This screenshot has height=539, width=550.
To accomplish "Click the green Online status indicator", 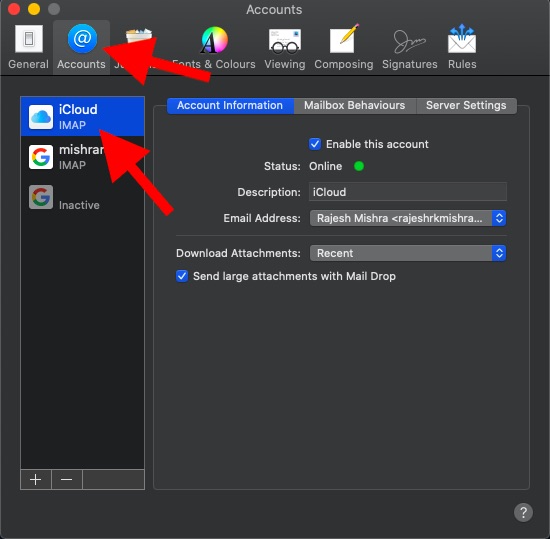I will point(359,166).
